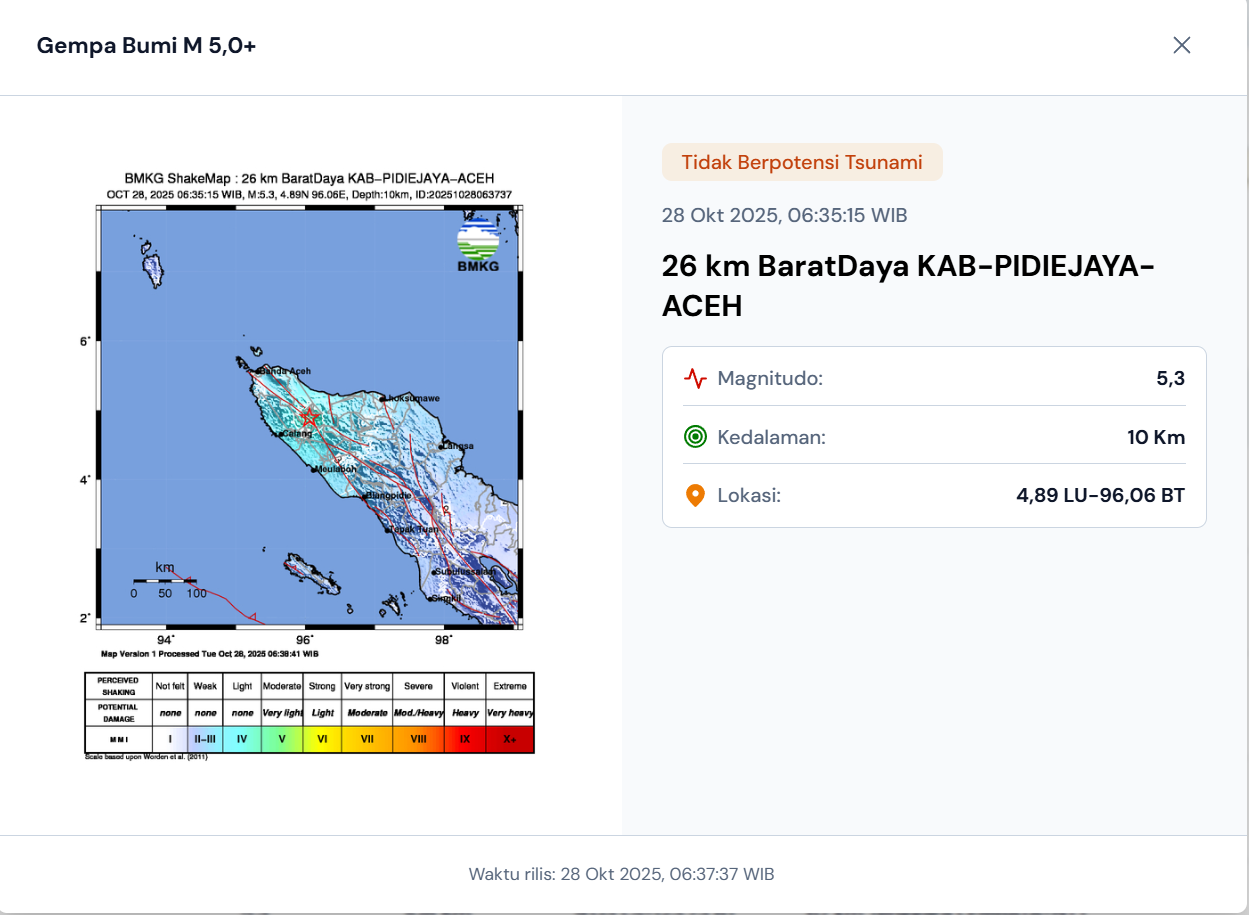Click the orange location pin icon

click(695, 495)
